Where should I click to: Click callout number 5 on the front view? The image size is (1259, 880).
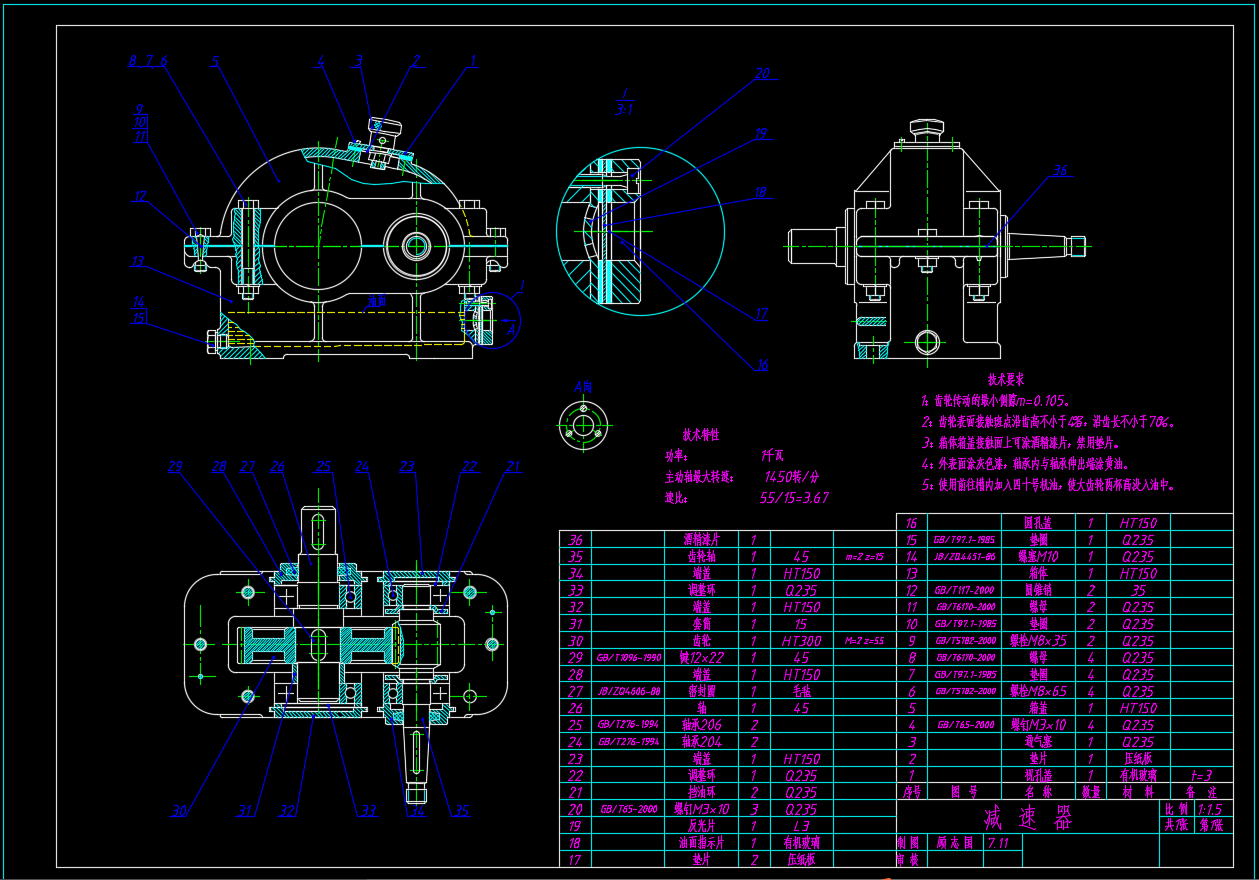(x=215, y=61)
